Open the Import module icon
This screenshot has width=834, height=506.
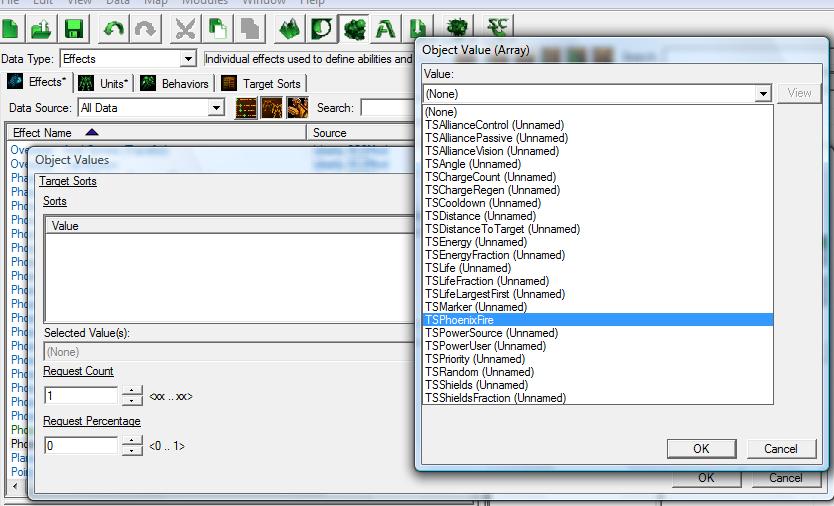pyautogui.click(x=418, y=28)
